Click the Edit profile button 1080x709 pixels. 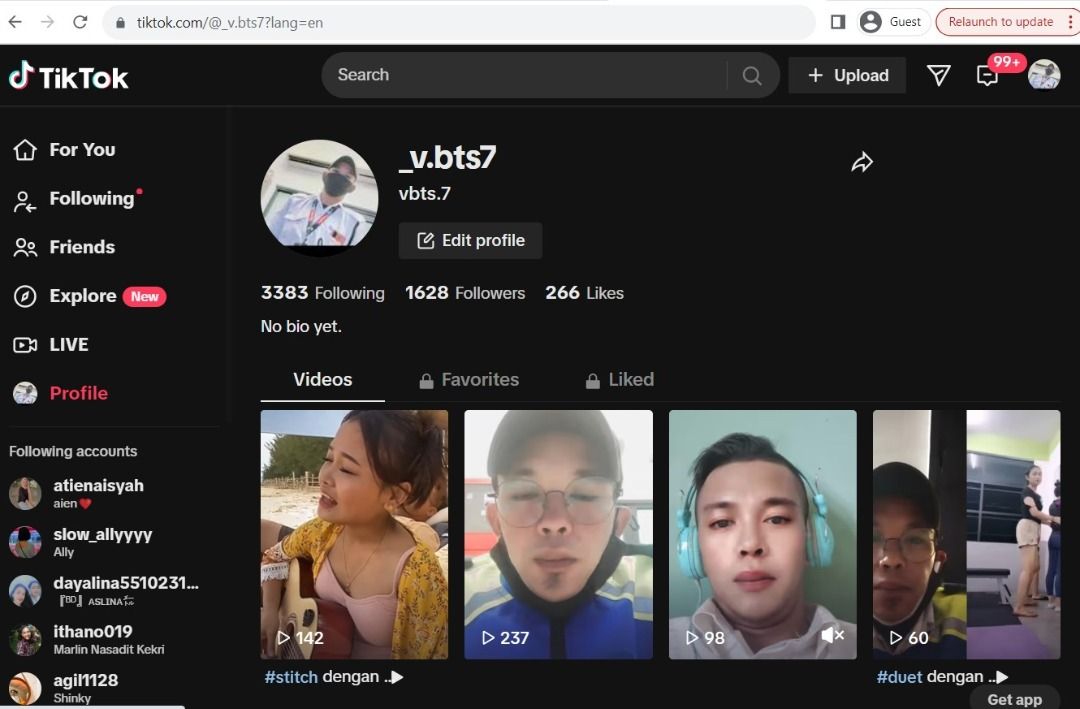pyautogui.click(x=470, y=241)
